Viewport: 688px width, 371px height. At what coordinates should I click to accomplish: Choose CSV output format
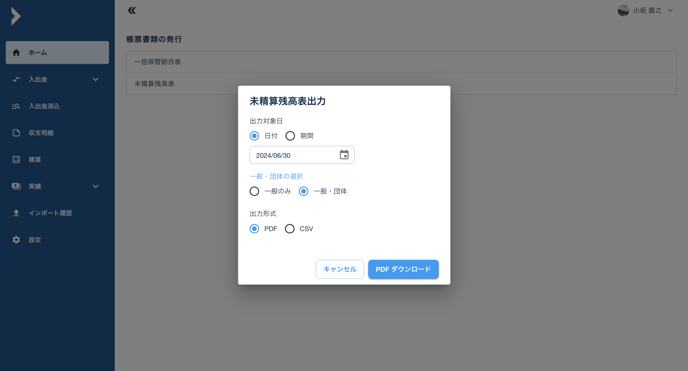[290, 228]
